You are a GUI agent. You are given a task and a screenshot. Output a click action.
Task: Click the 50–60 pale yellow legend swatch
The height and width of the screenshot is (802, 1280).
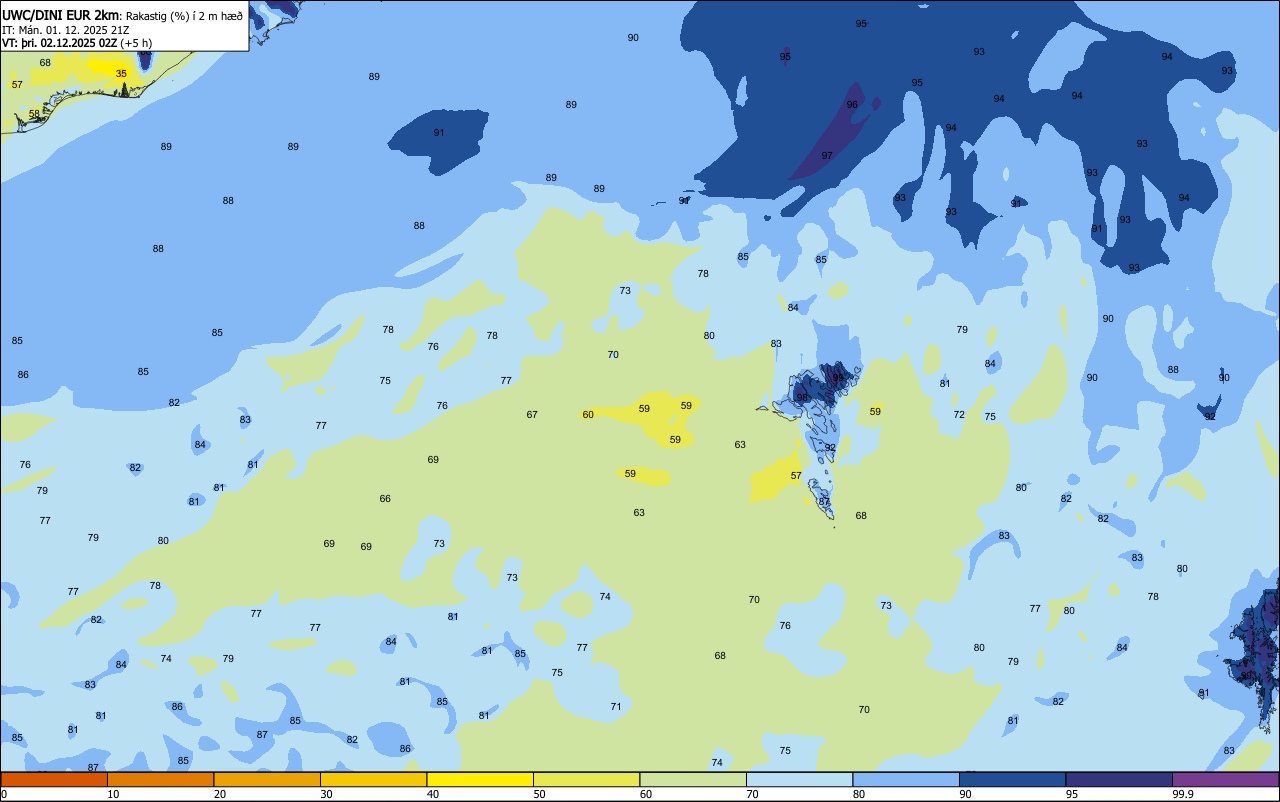coord(586,779)
